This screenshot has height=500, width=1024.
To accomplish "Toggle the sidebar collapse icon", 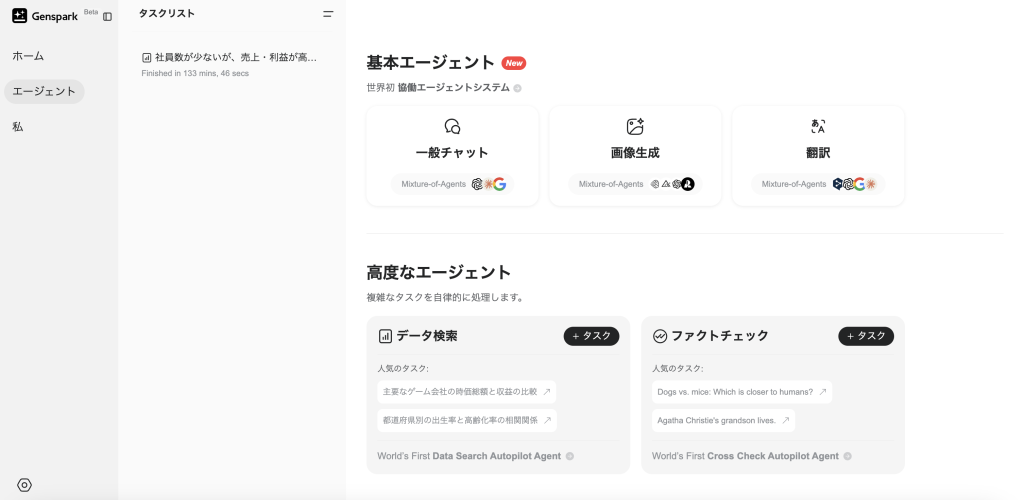I will [x=107, y=17].
